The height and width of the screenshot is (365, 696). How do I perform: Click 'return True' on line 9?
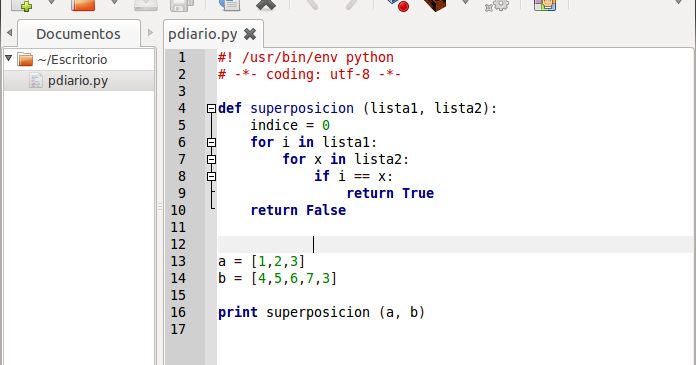pyautogui.click(x=390, y=194)
